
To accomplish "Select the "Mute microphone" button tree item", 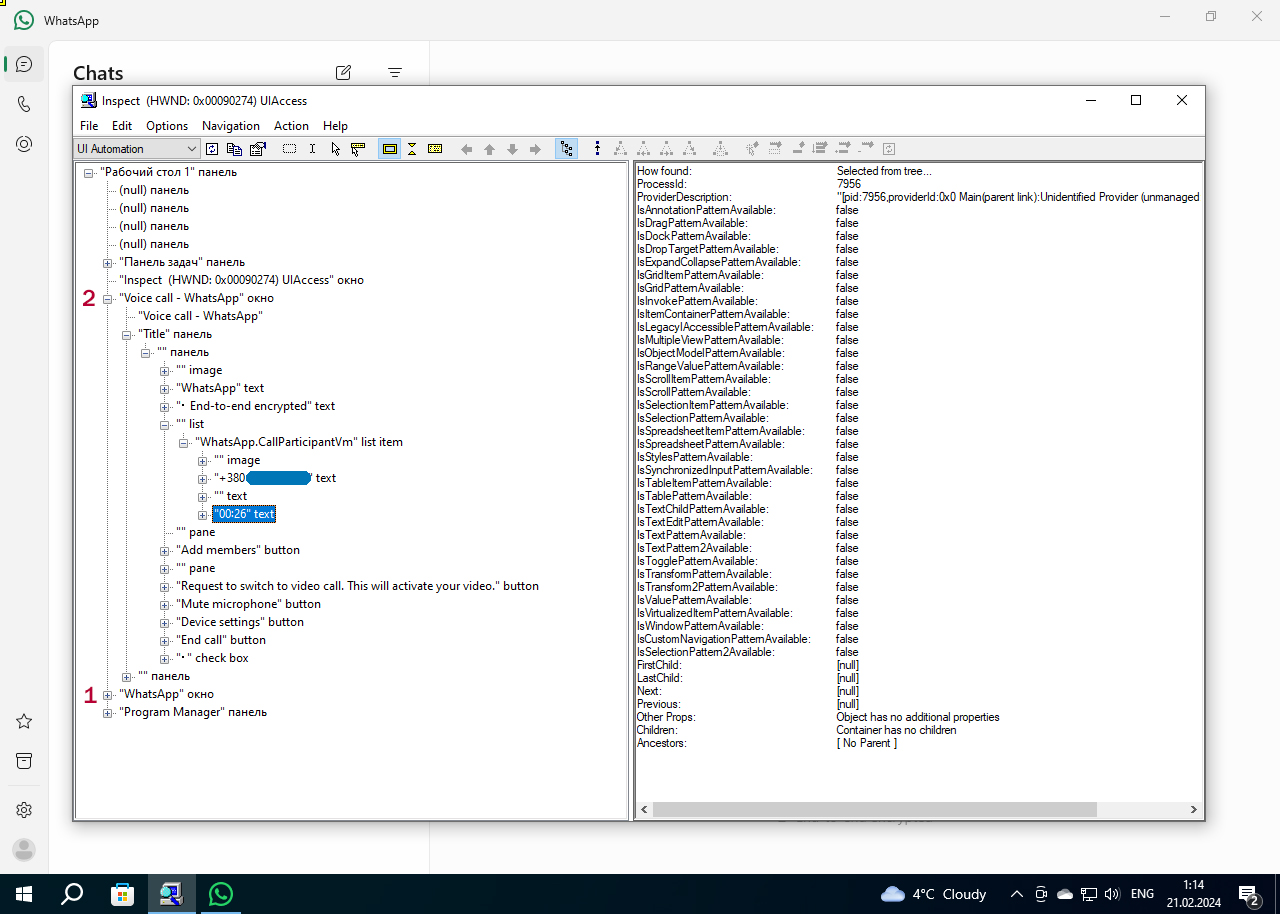I will (x=249, y=604).
